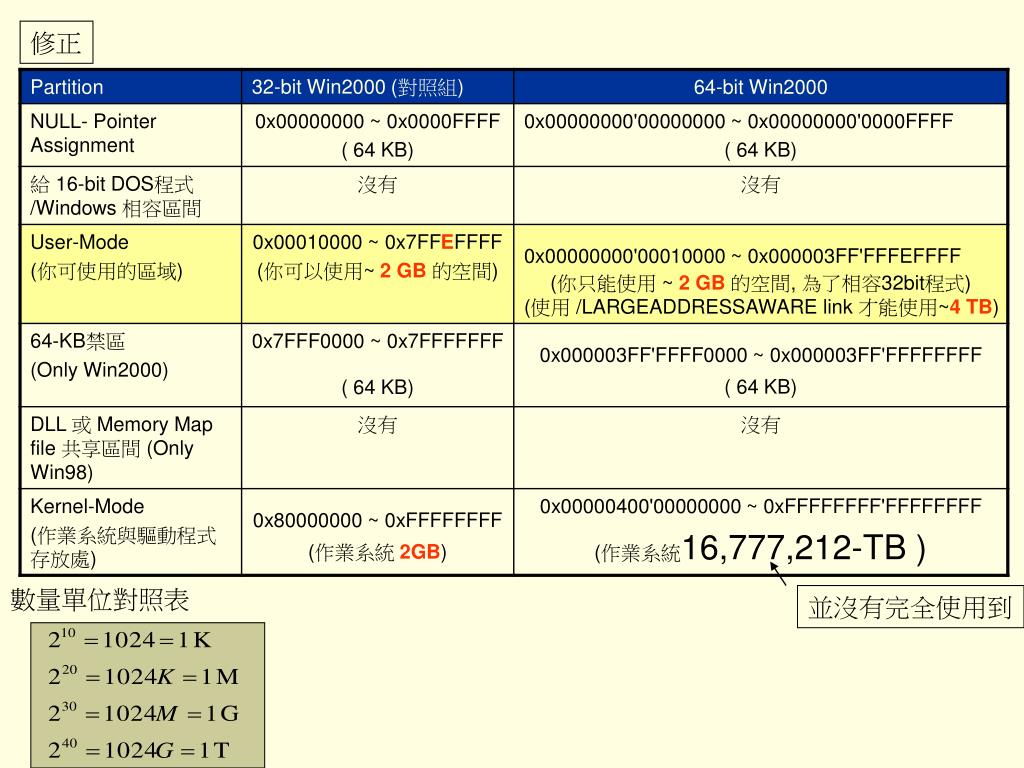
Task: Click the 0x7FFF0000 ~ 0x7FFFFFFF address range
Action: [x=377, y=341]
